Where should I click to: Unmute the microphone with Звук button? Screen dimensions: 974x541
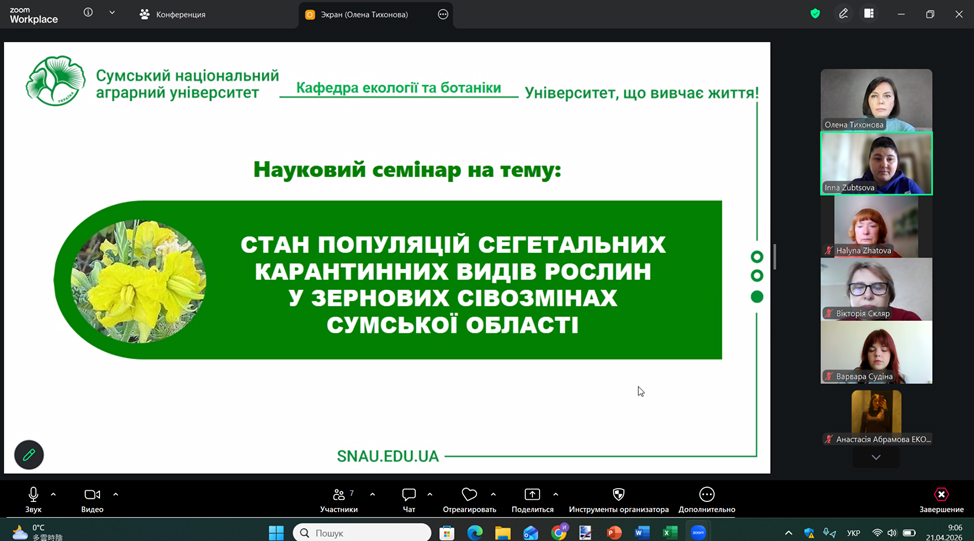coord(33,498)
